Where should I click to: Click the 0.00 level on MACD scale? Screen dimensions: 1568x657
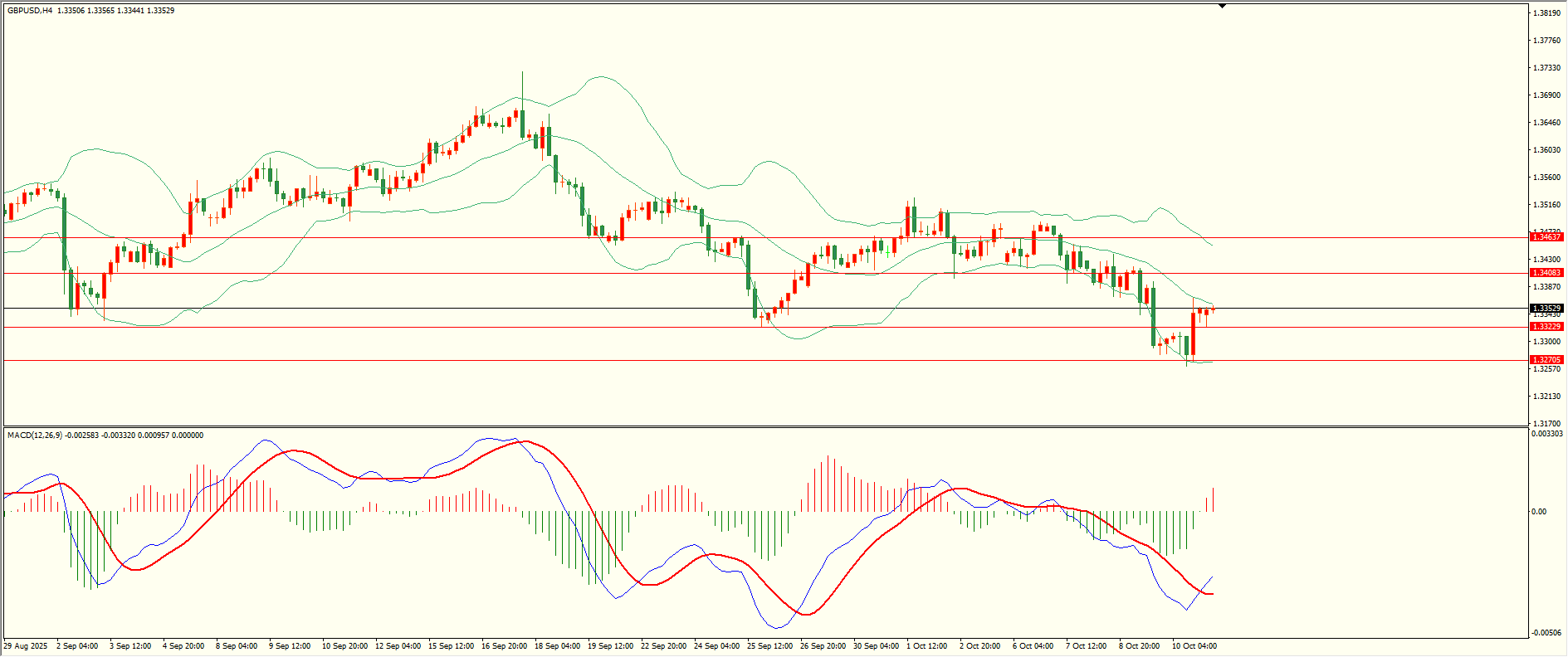pyautogui.click(x=1538, y=512)
